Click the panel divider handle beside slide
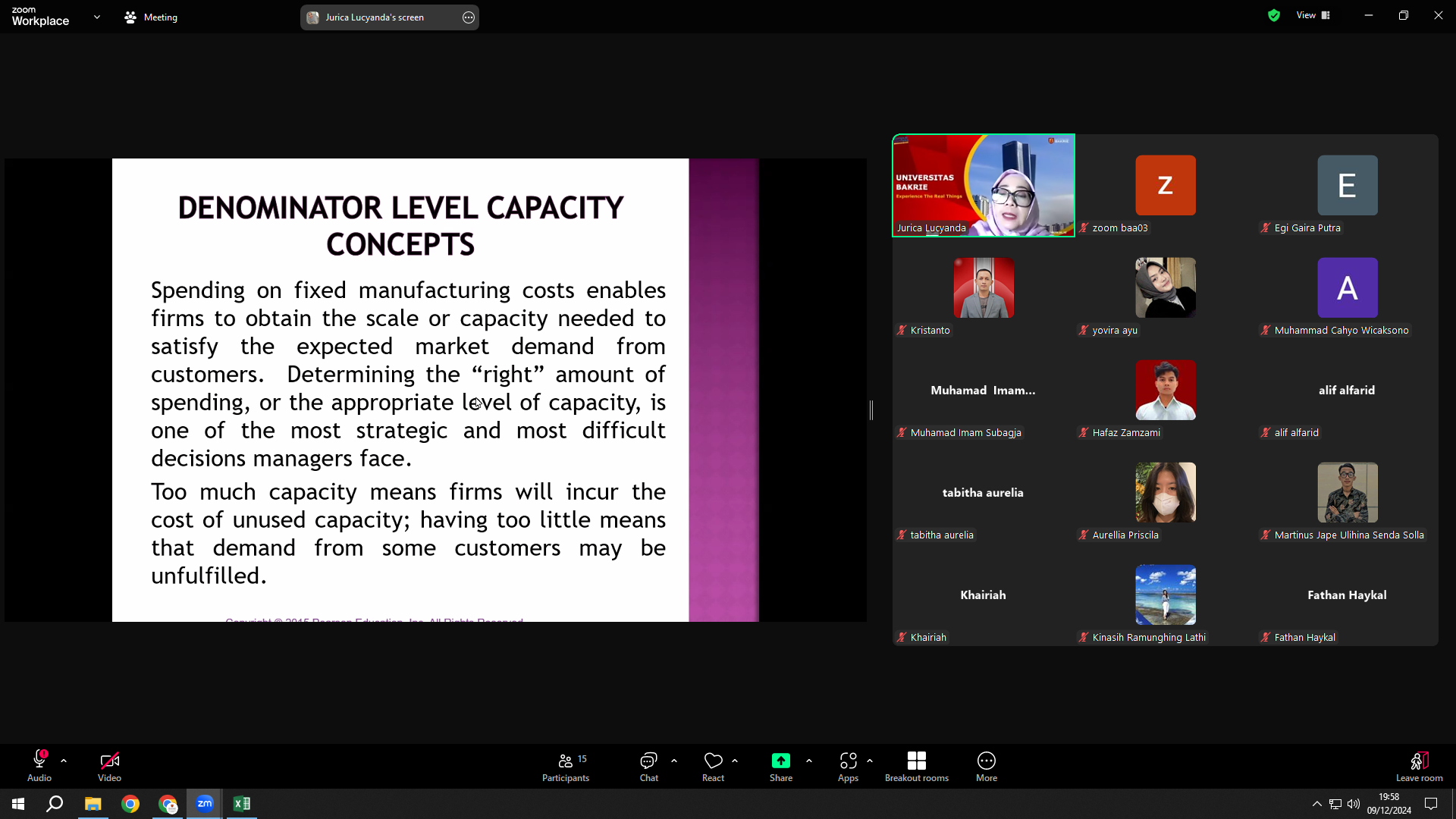 (871, 410)
